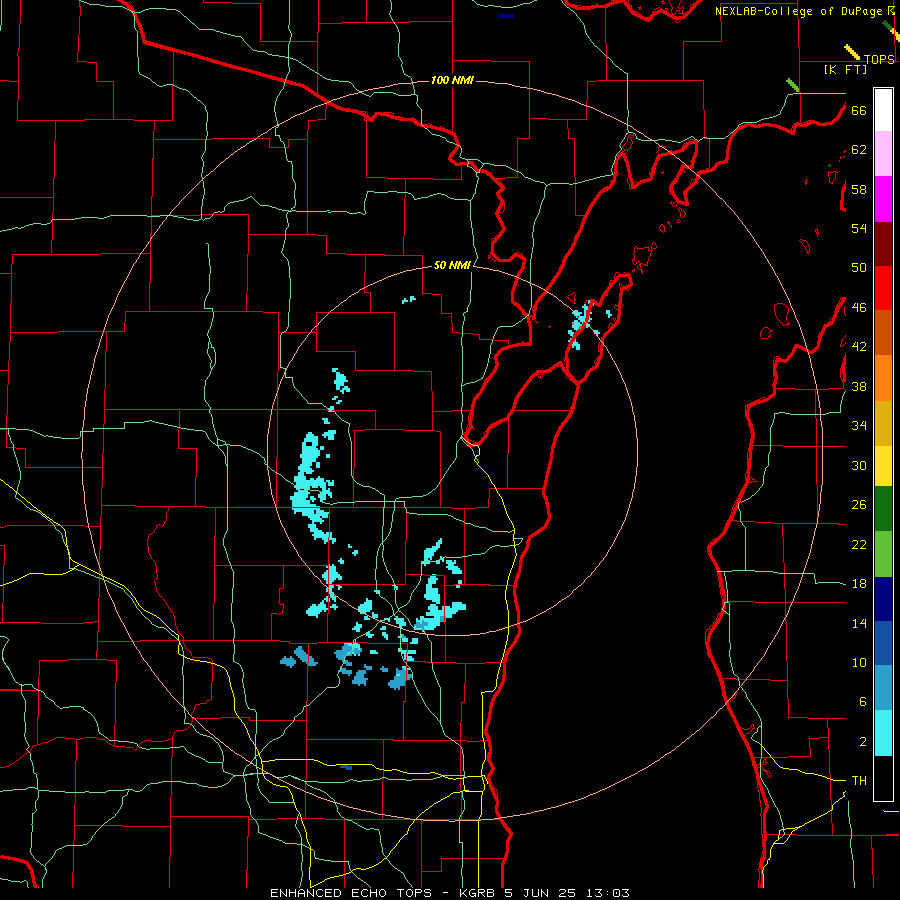Image resolution: width=900 pixels, height=900 pixels.
Task: Click the light green legend swatch
Action: point(883,554)
